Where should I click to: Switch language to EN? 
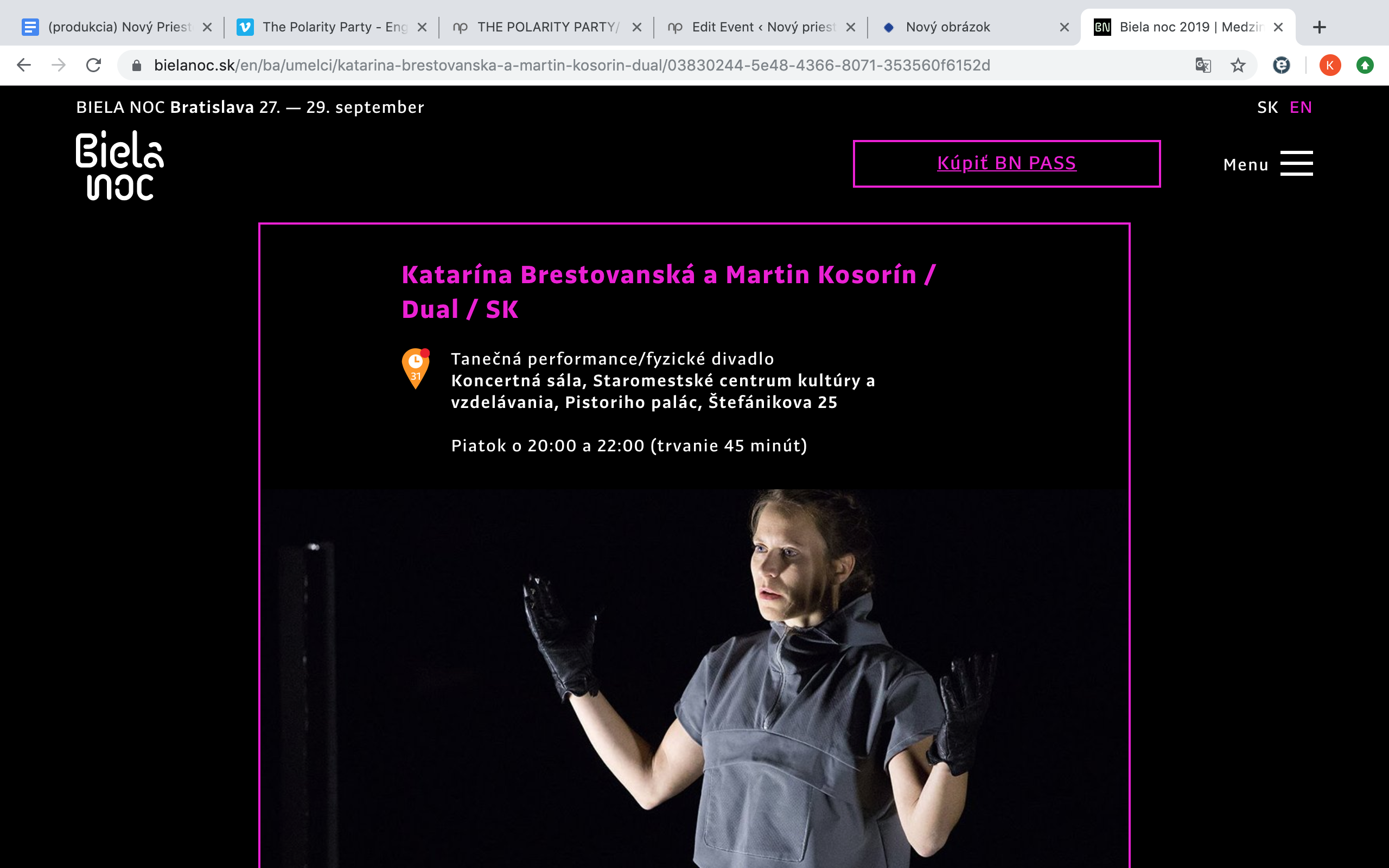1301,107
